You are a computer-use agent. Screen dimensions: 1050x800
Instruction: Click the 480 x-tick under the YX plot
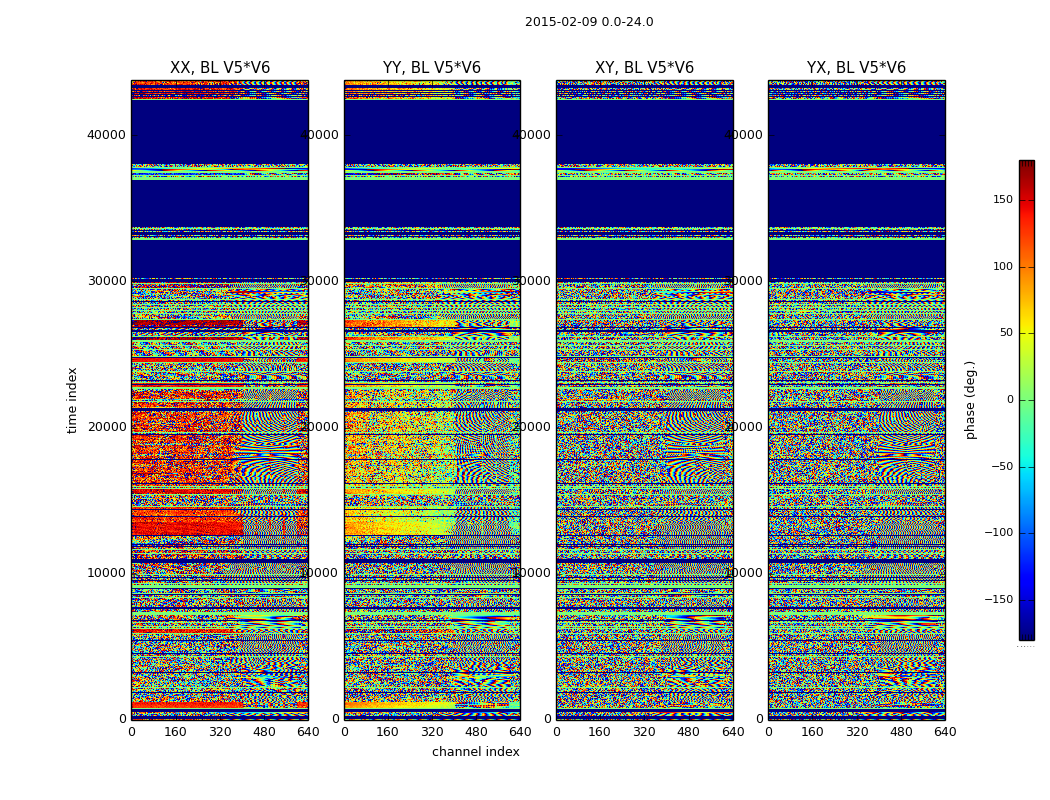901,732
